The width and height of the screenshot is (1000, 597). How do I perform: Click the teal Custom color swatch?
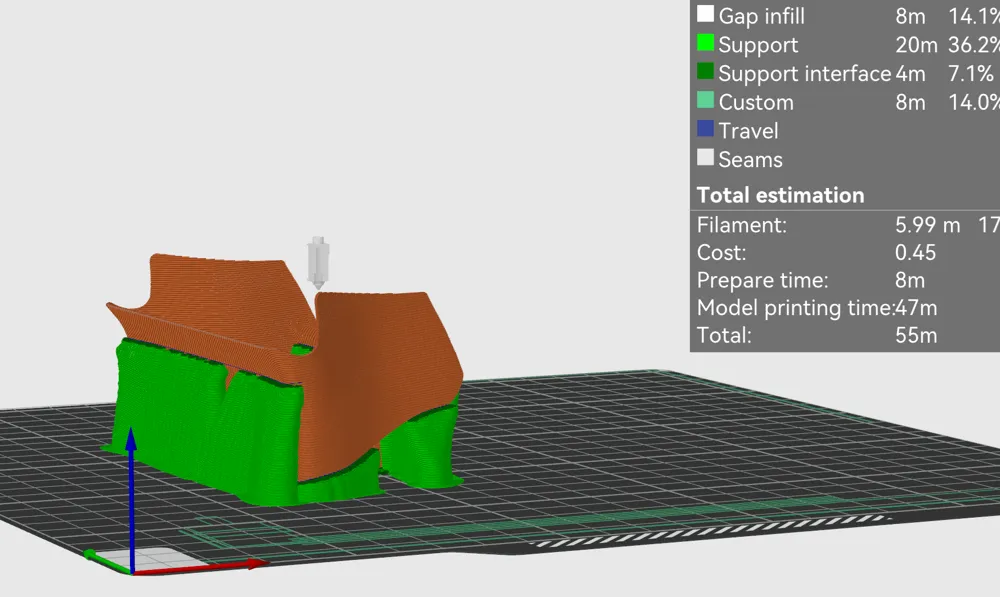[x=706, y=101]
